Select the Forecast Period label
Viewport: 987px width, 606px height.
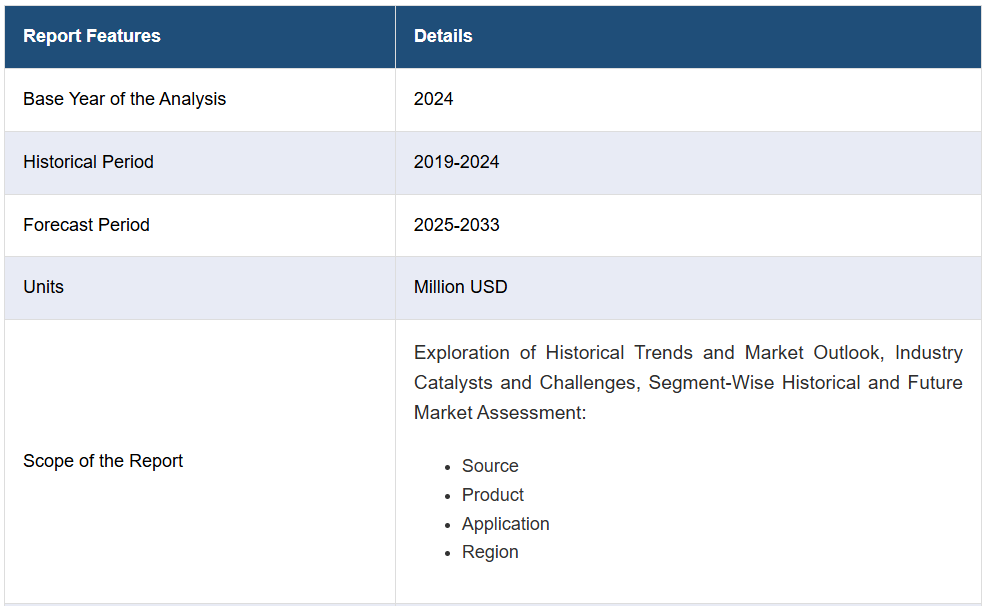(86, 225)
